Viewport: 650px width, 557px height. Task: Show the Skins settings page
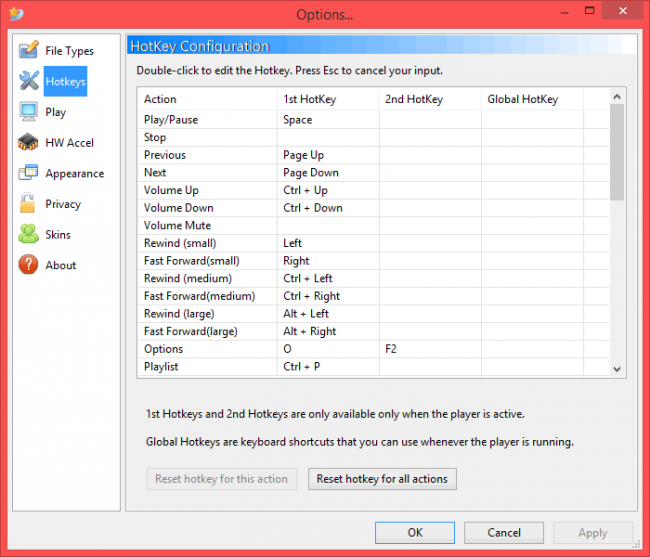(58, 235)
